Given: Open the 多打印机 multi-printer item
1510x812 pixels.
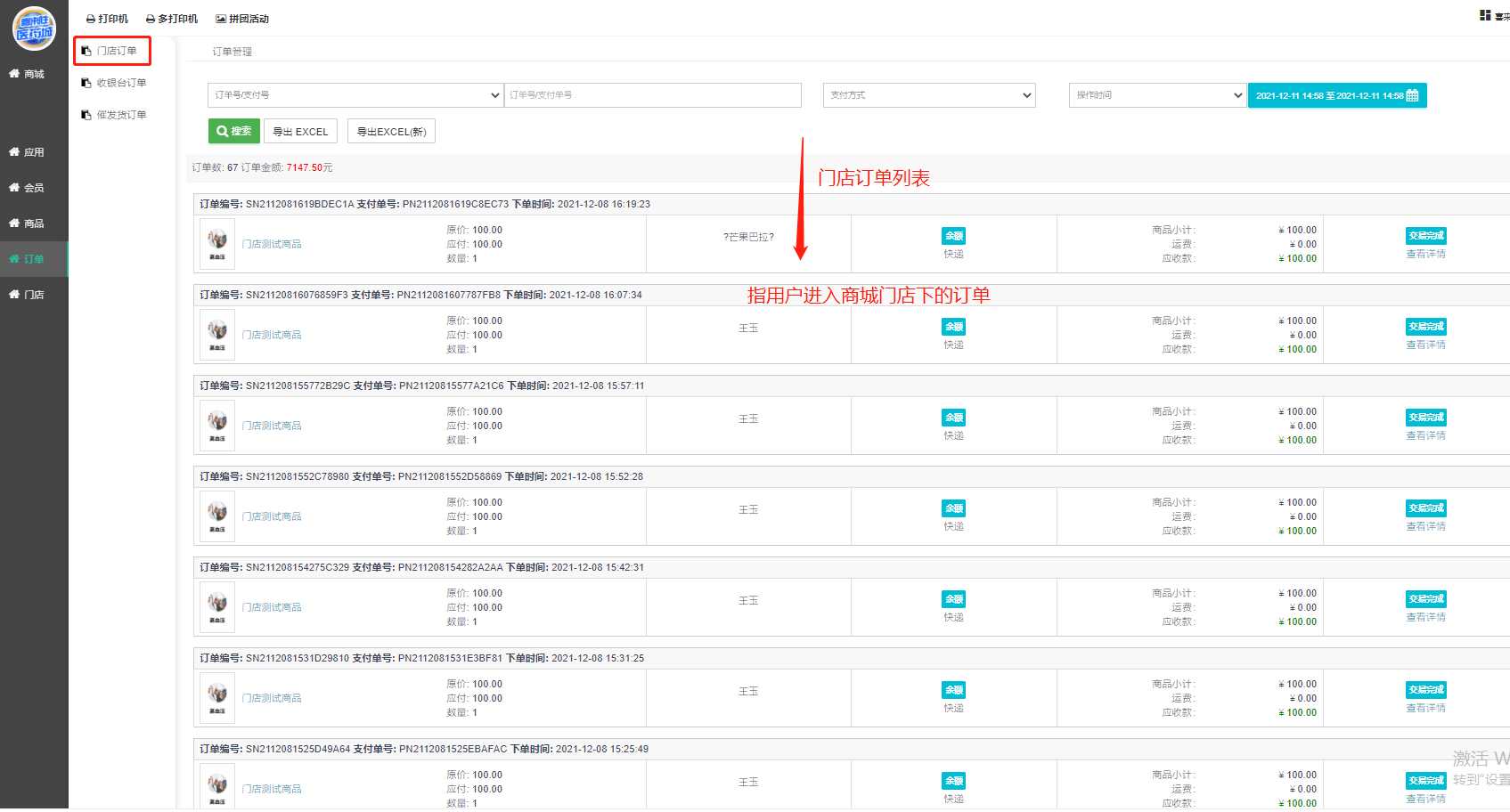Looking at the screenshot, I should tap(172, 19).
